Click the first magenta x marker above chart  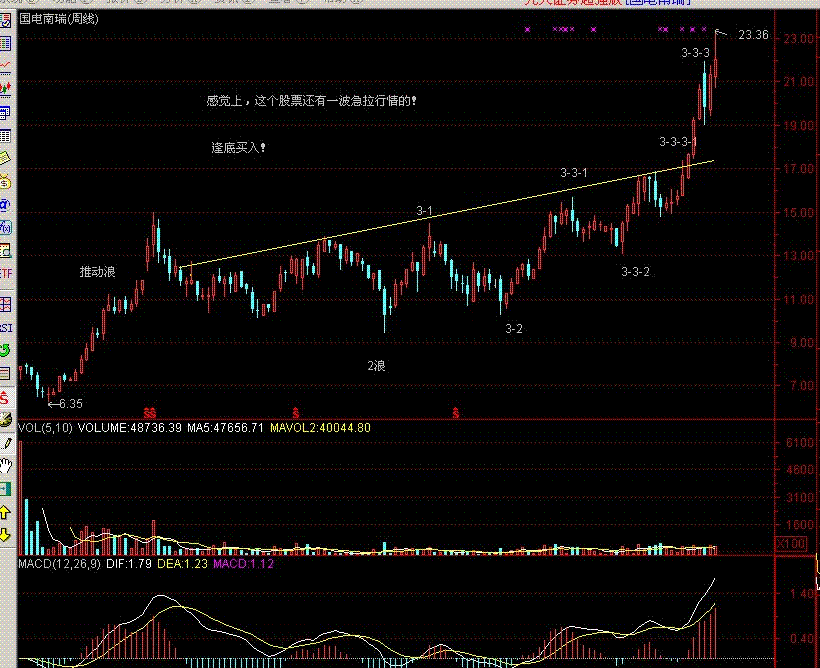point(527,29)
